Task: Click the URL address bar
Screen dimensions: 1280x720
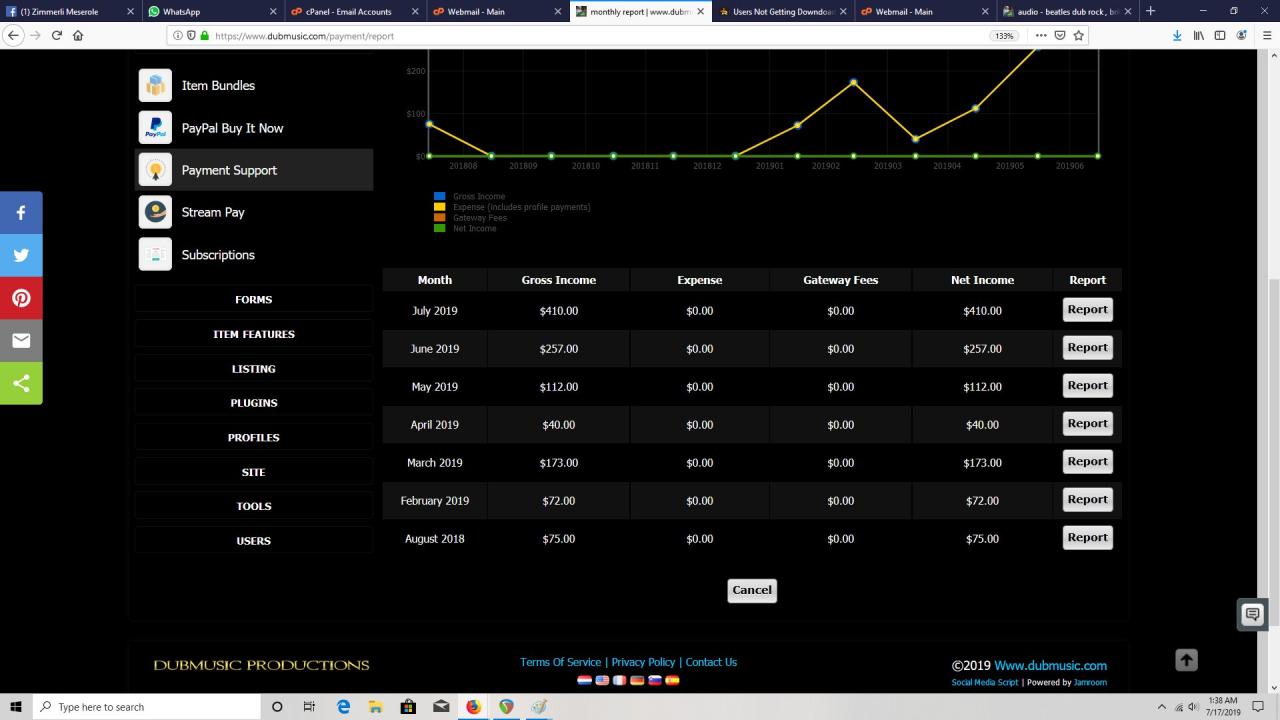Action: 600,35
